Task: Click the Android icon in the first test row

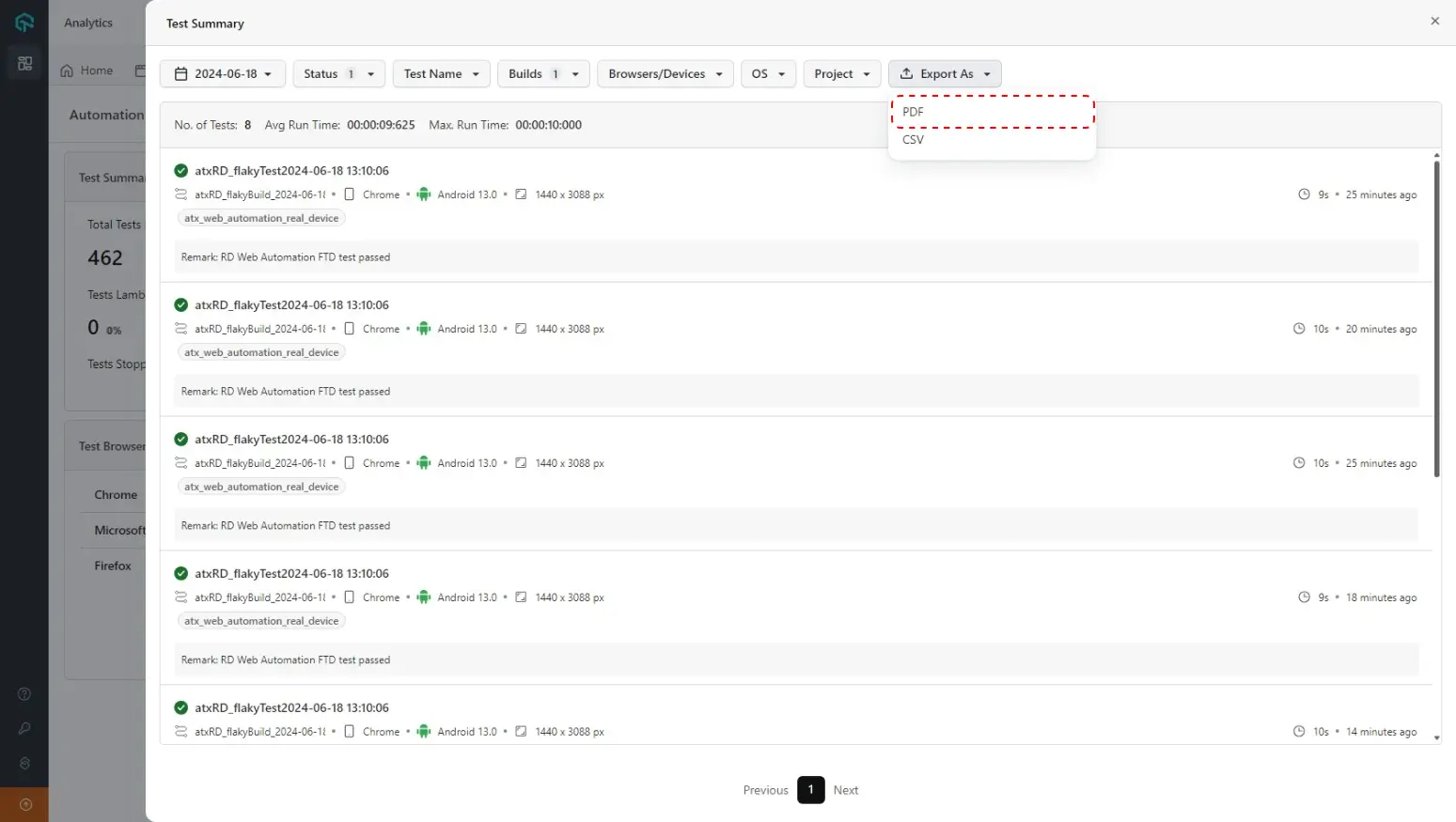Action: tap(424, 194)
